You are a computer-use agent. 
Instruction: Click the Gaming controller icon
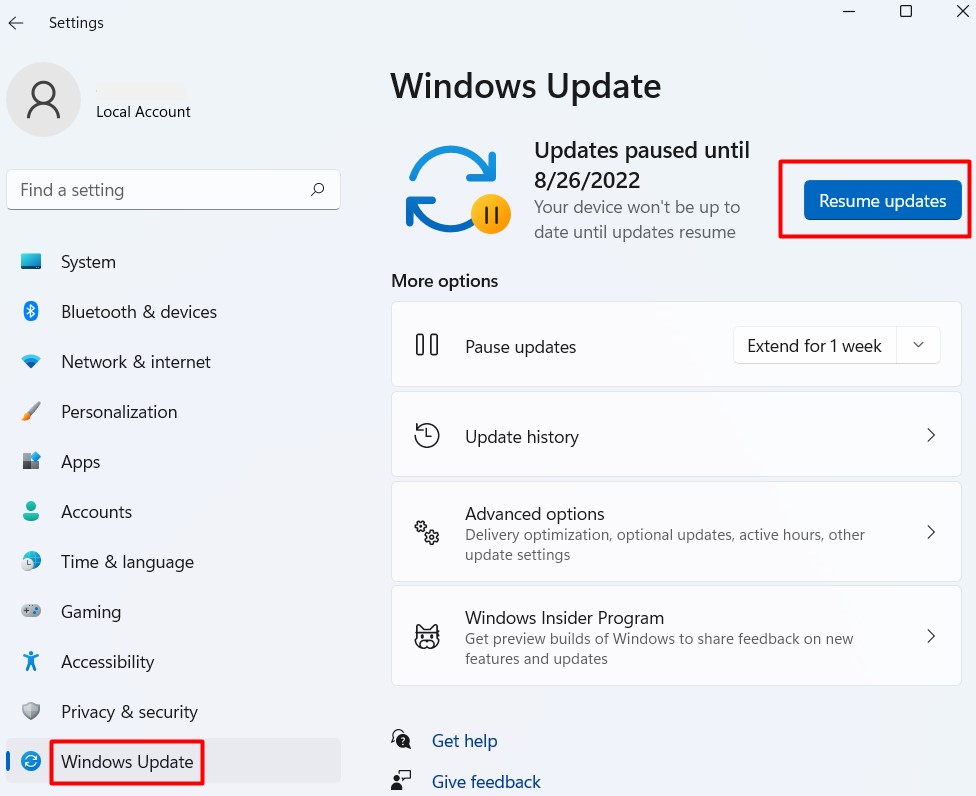[31, 611]
